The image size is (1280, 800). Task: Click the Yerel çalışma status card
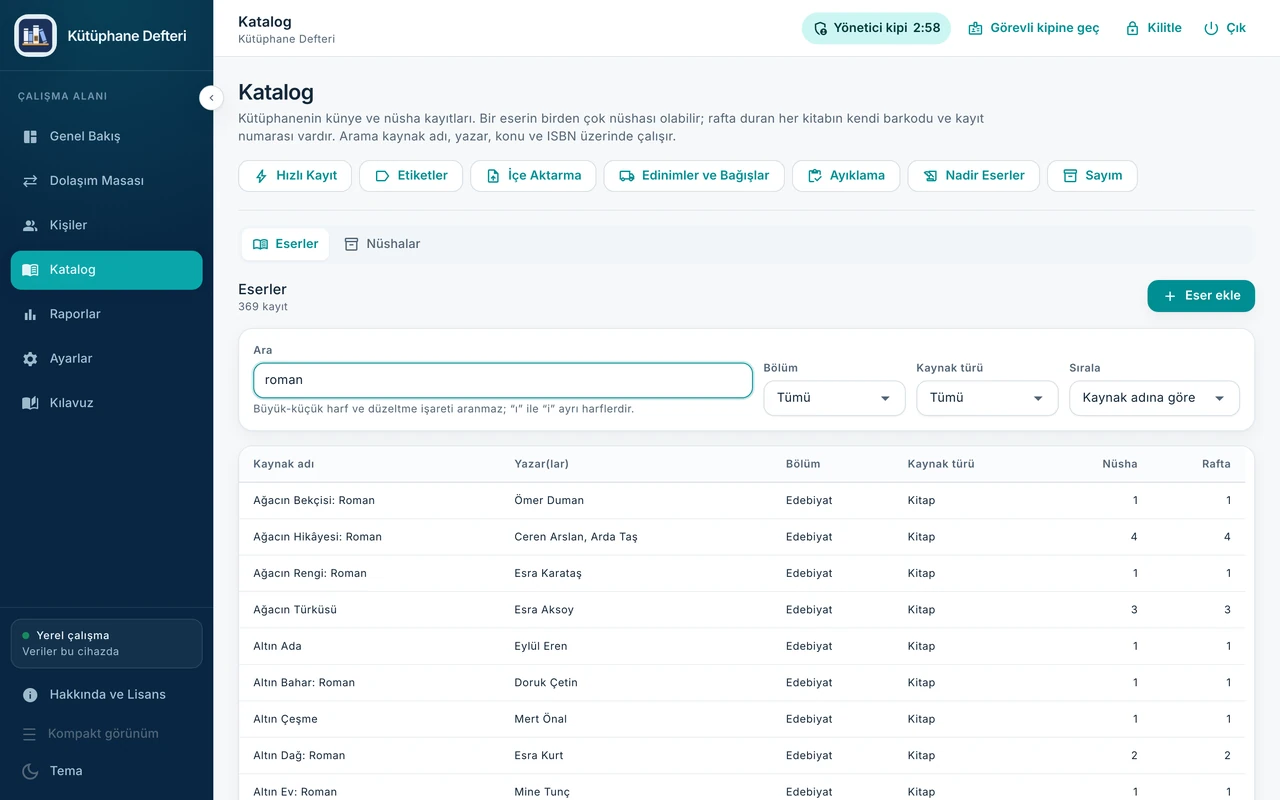point(106,643)
